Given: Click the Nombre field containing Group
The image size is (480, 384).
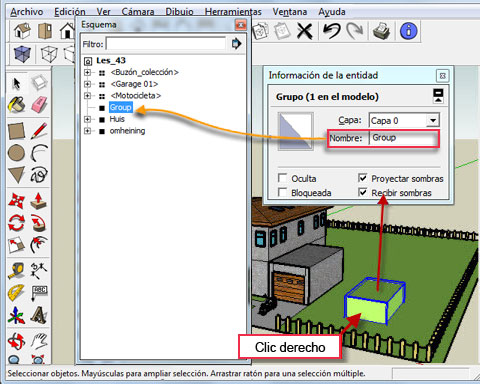Looking at the screenshot, I should pos(404,138).
